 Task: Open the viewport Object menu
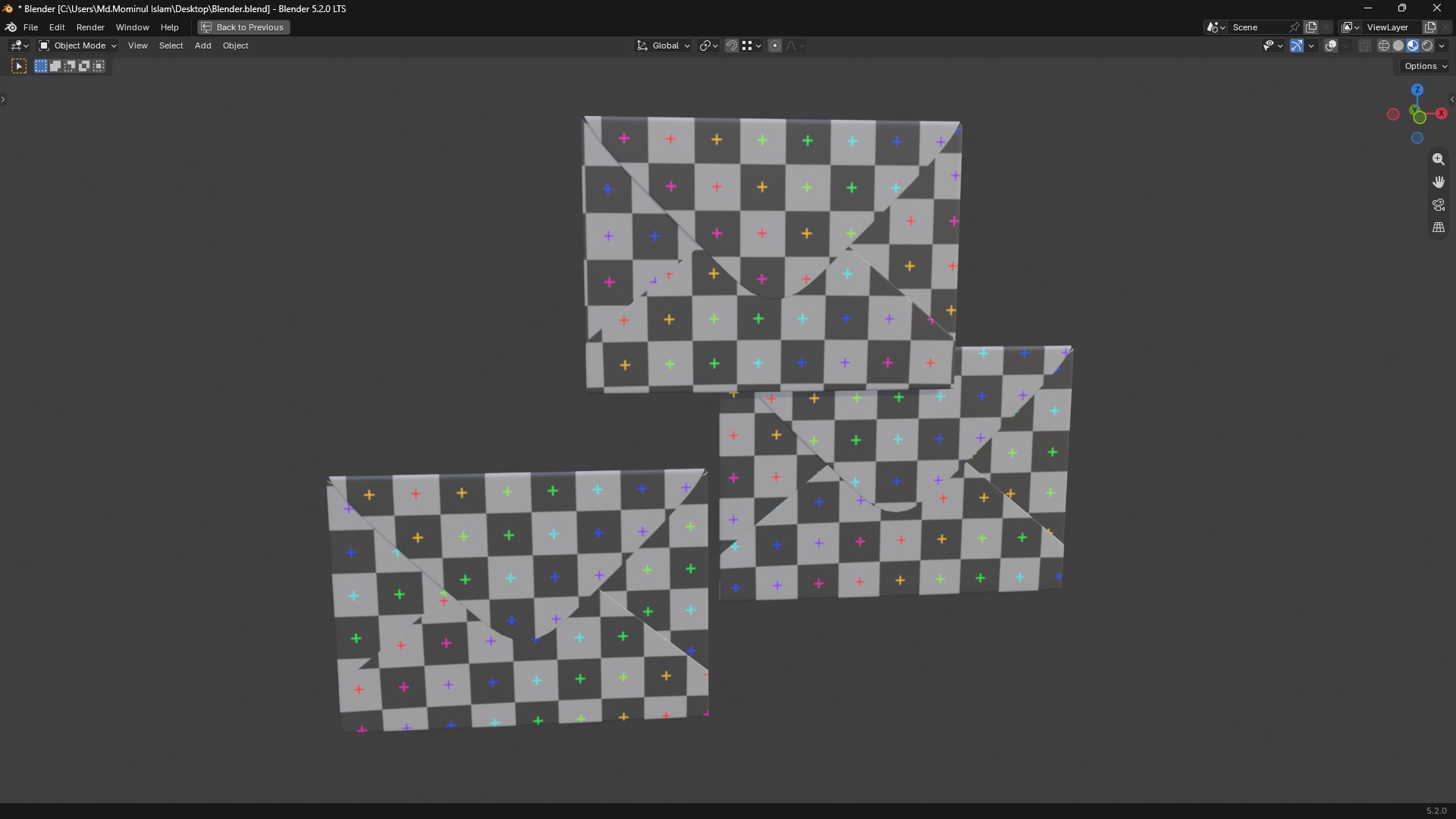(x=235, y=46)
